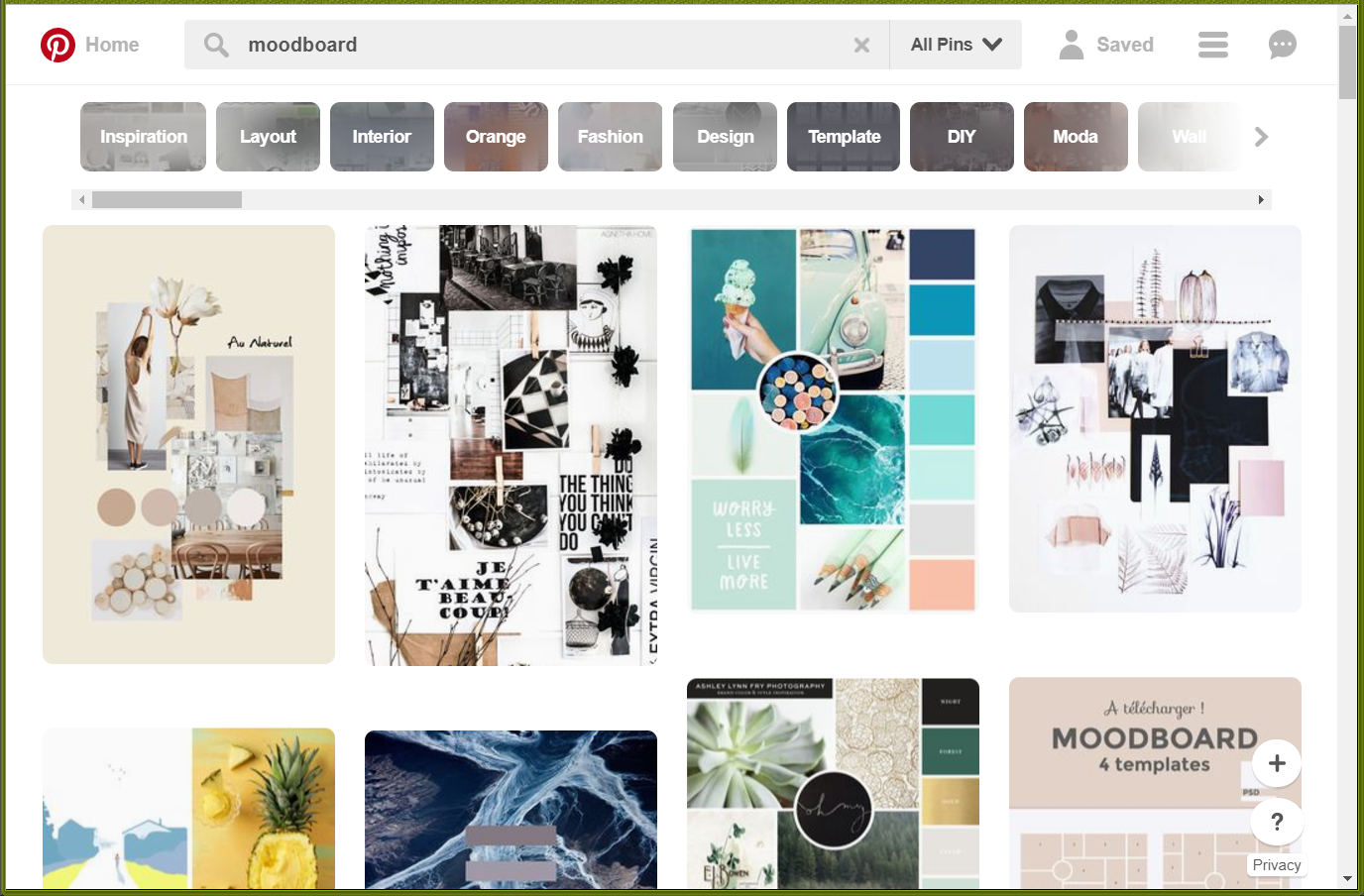Click the Pinterest logo icon
Image resolution: width=1364 pixels, height=896 pixels.
coord(57,45)
